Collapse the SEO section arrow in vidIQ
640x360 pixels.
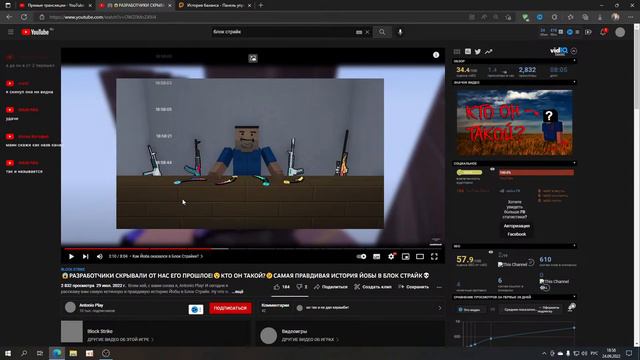coord(574,246)
